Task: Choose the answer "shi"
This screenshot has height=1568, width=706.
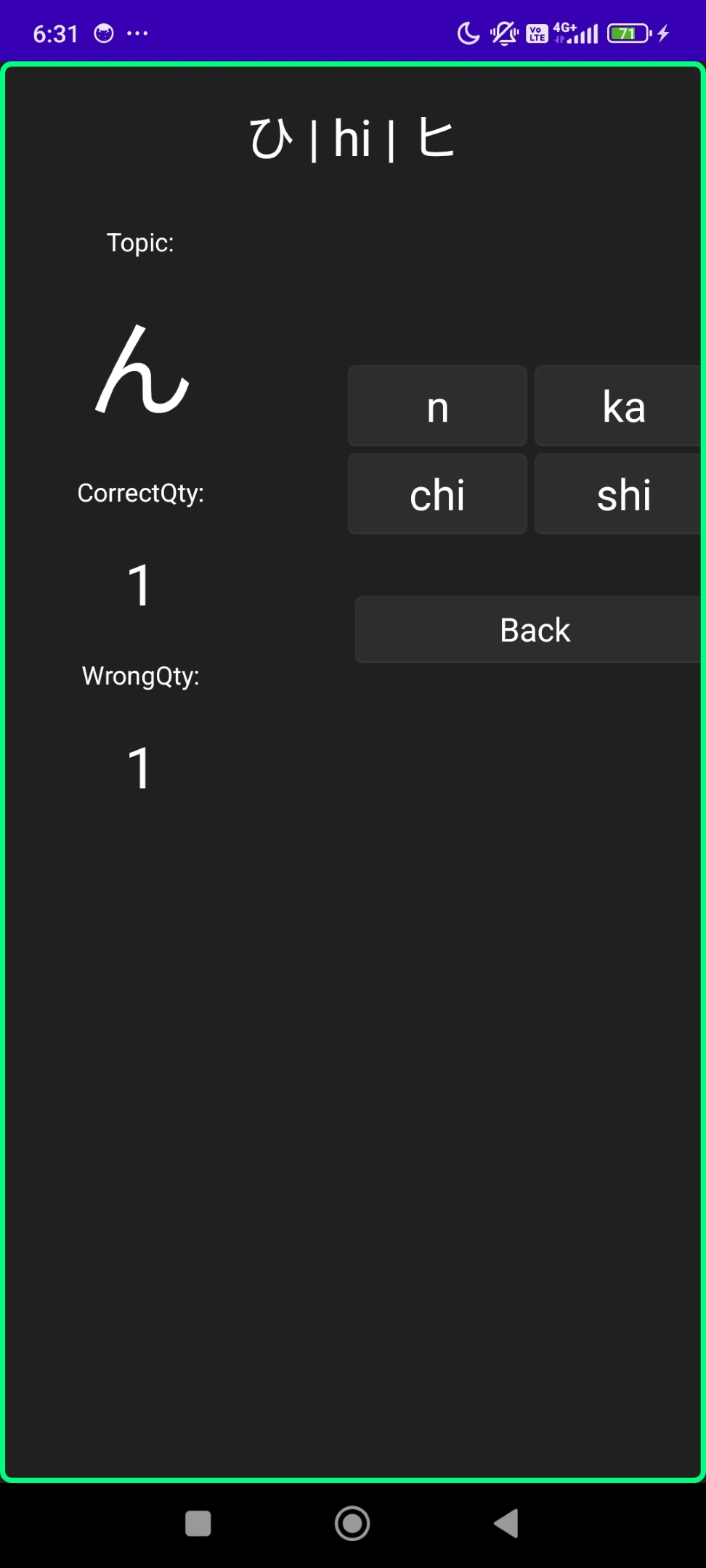Action: coord(618,494)
